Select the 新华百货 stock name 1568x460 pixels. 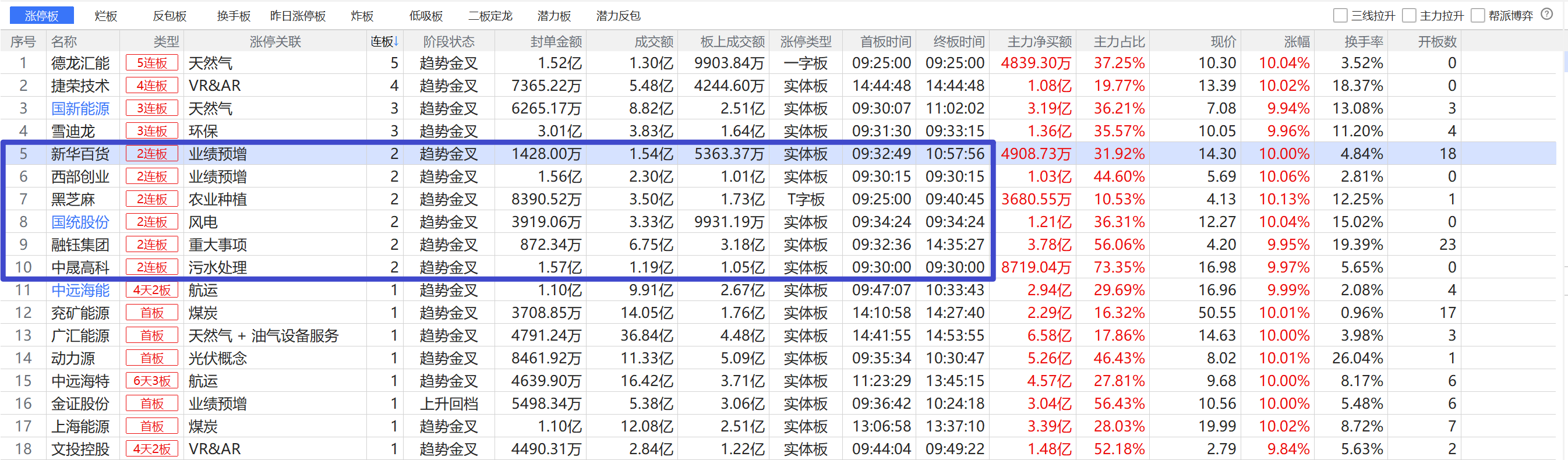point(80,154)
